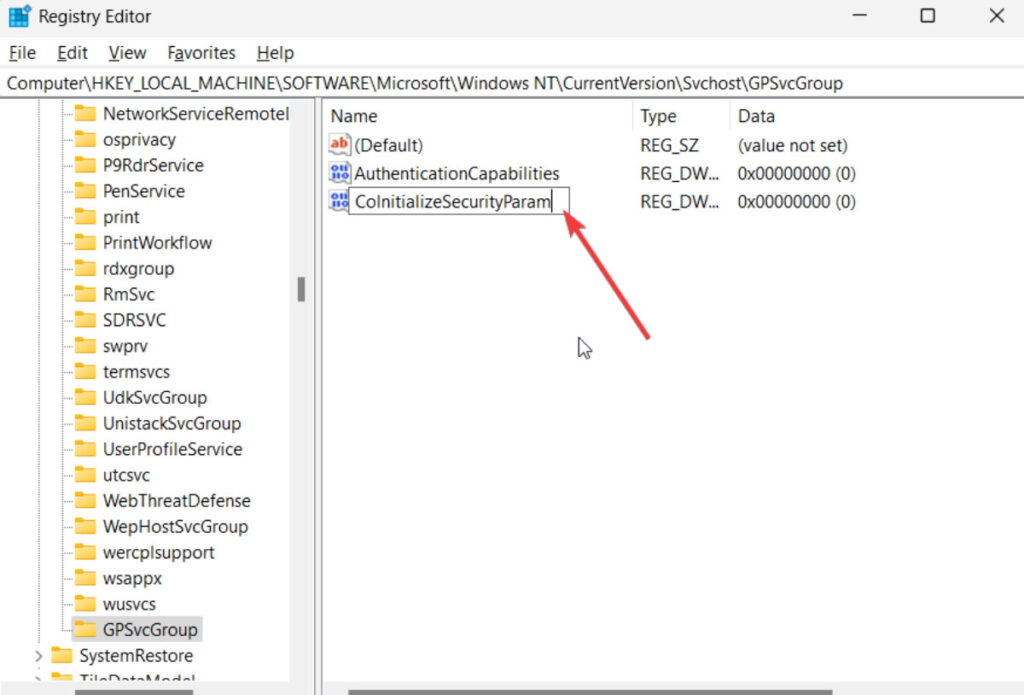Select the SDRSVC folder icon

[x=85, y=320]
